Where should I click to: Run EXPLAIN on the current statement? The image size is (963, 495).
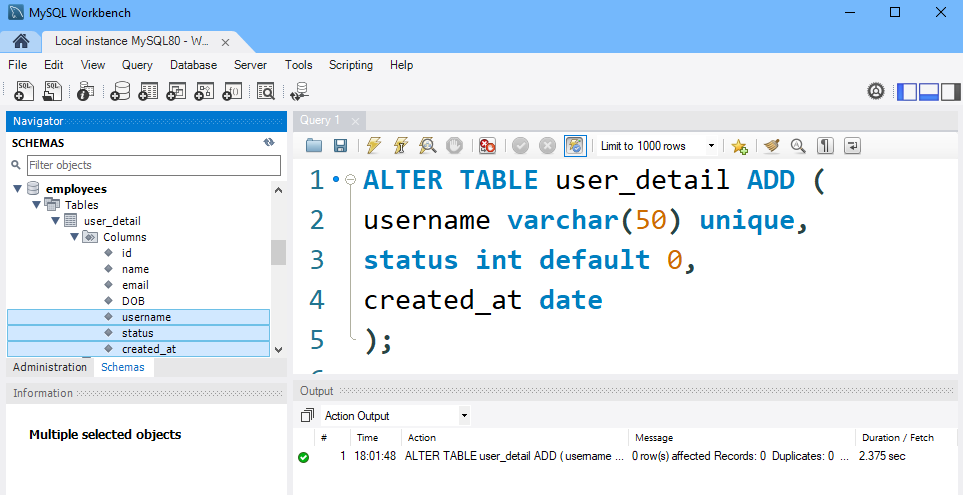point(427,146)
